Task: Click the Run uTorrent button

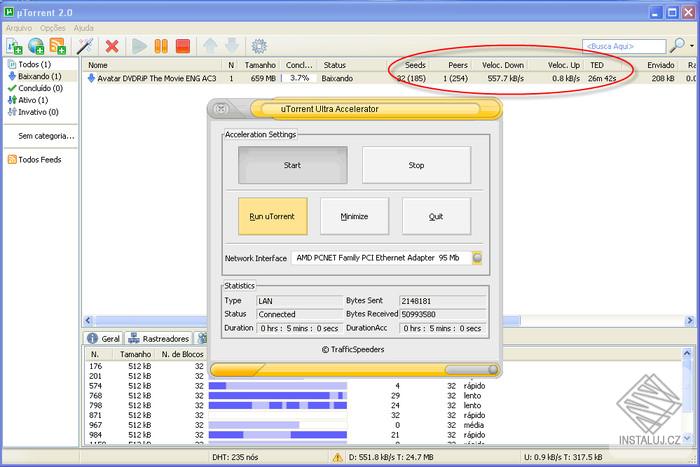Action: pyautogui.click(x=272, y=217)
